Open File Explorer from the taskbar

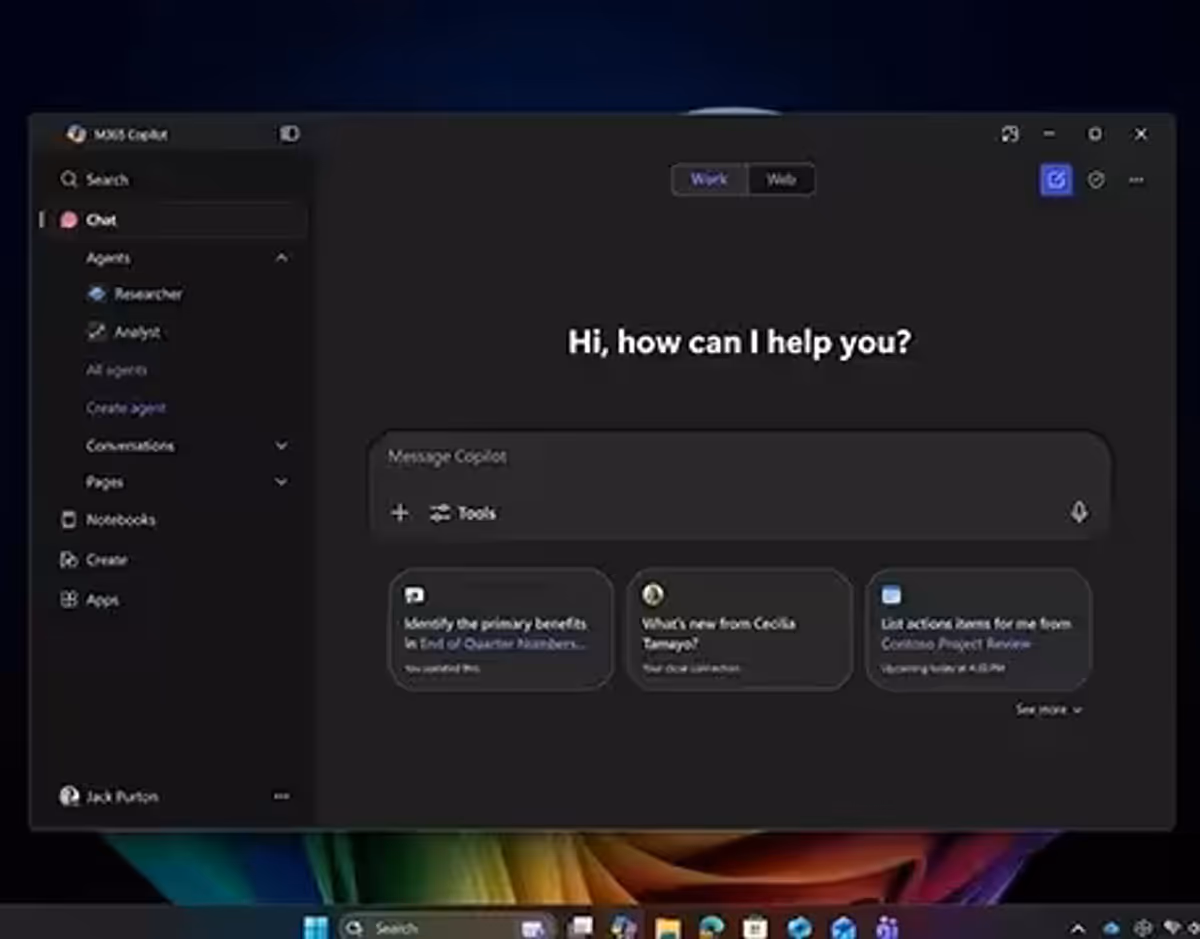pyautogui.click(x=668, y=927)
